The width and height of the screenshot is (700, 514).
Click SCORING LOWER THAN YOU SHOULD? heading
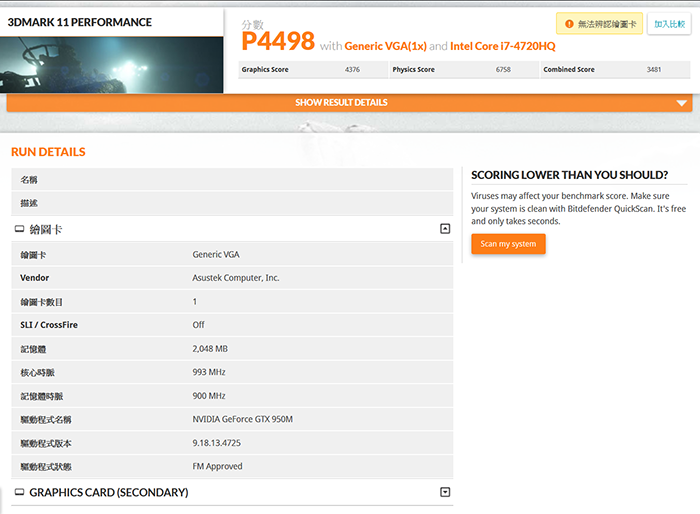tap(570, 175)
